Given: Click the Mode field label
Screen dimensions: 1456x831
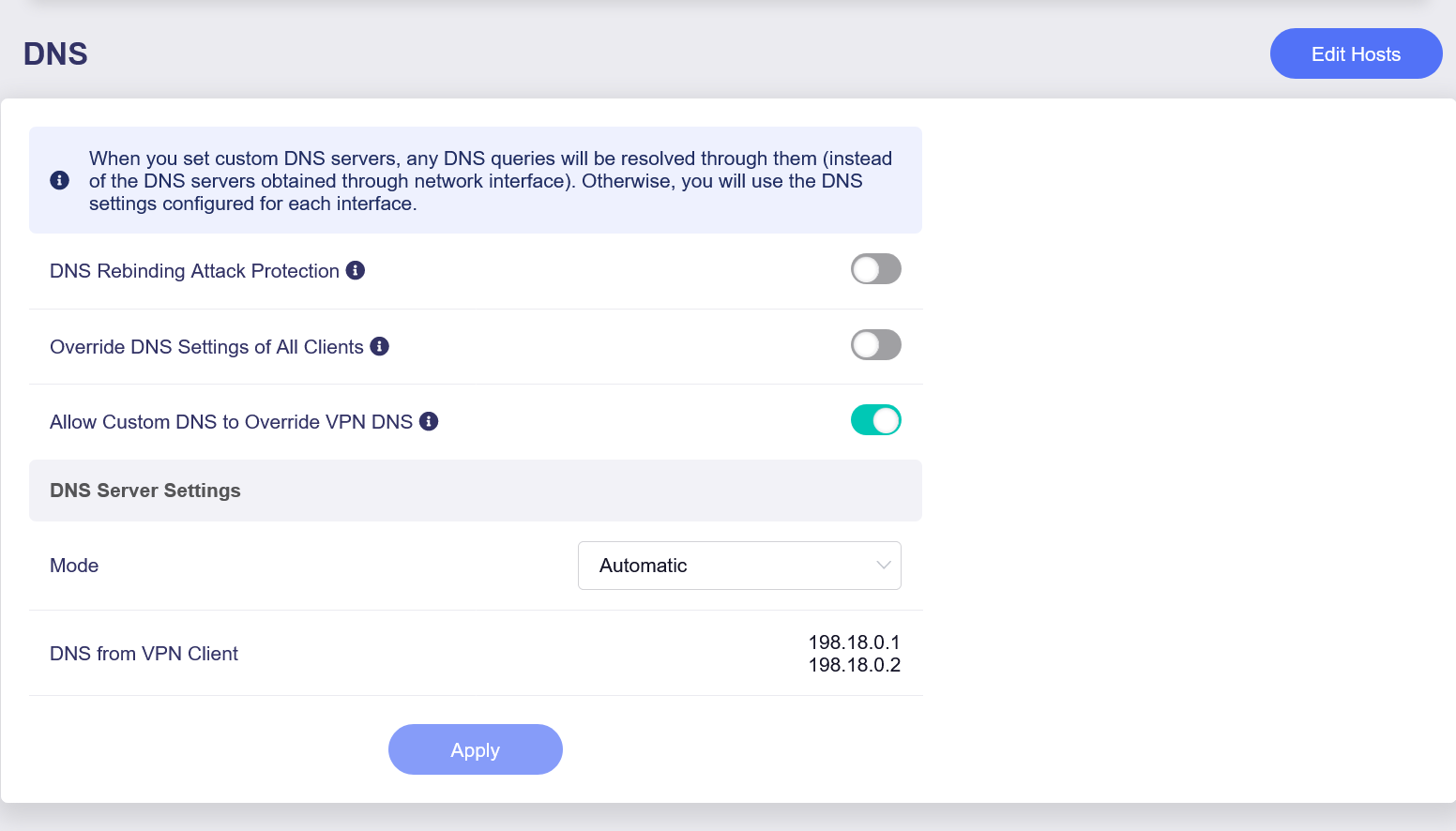Looking at the screenshot, I should coord(74,566).
